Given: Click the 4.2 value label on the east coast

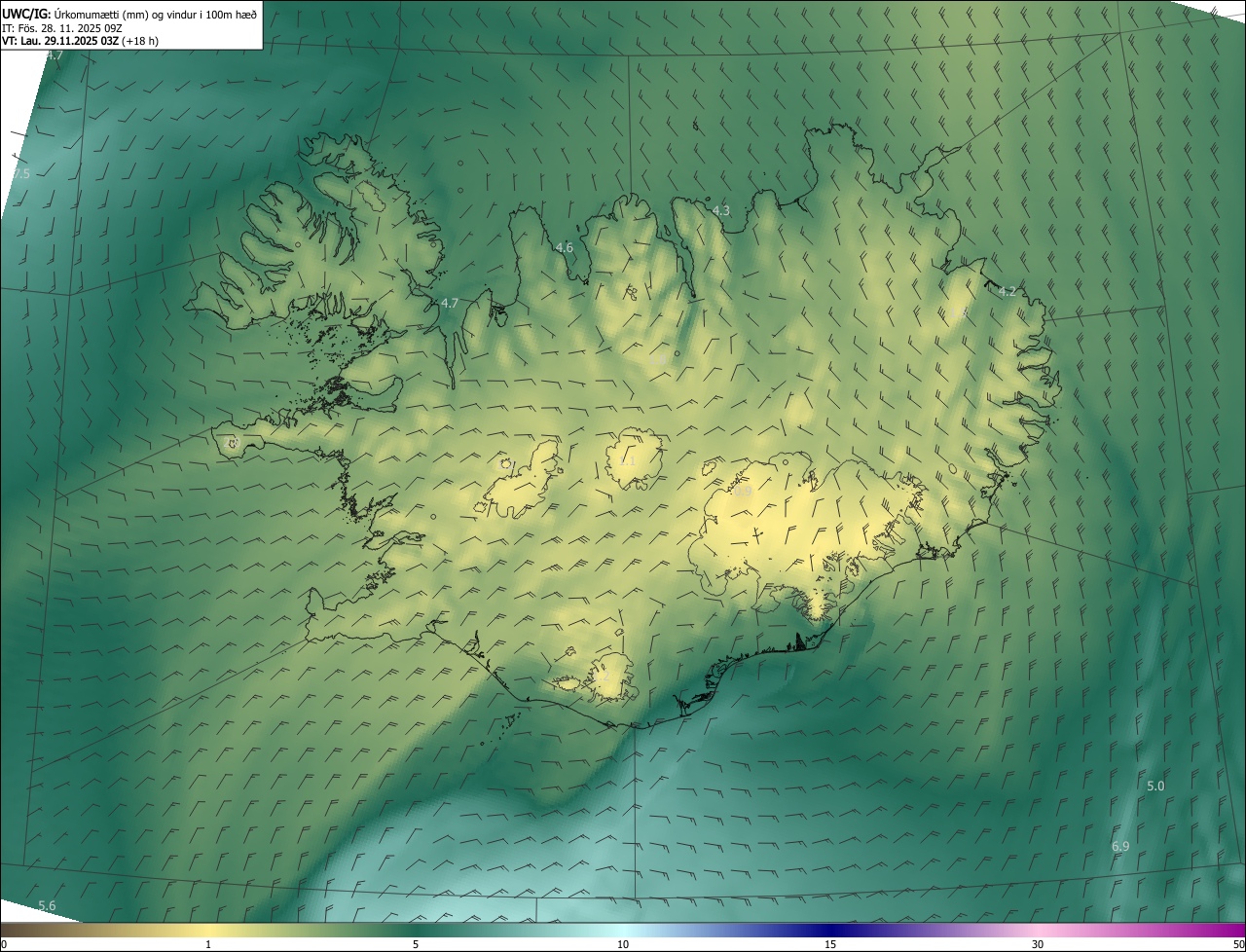Looking at the screenshot, I should pyautogui.click(x=1008, y=291).
